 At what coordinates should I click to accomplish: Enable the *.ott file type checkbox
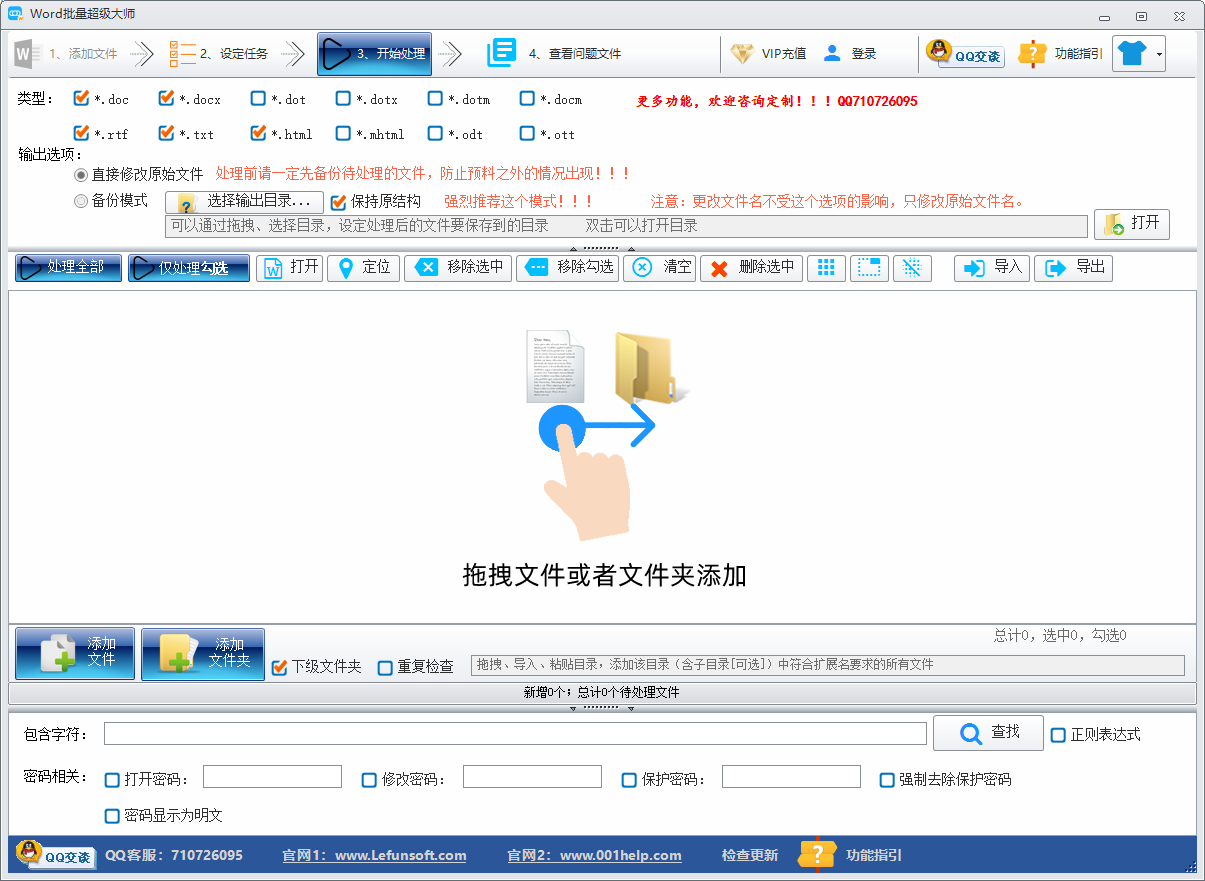pos(527,133)
